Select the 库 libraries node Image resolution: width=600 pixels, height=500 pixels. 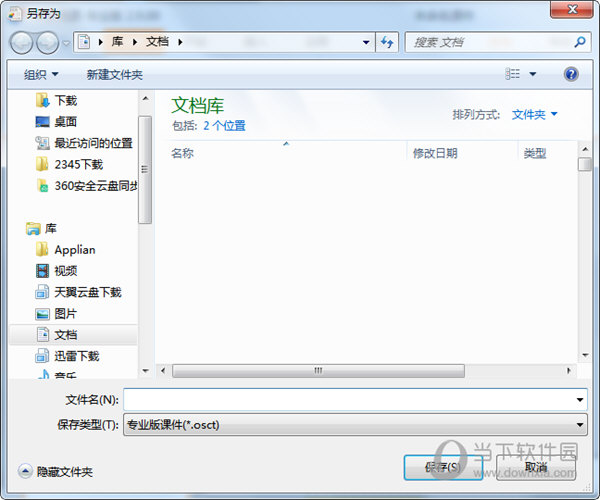pyautogui.click(x=51, y=228)
